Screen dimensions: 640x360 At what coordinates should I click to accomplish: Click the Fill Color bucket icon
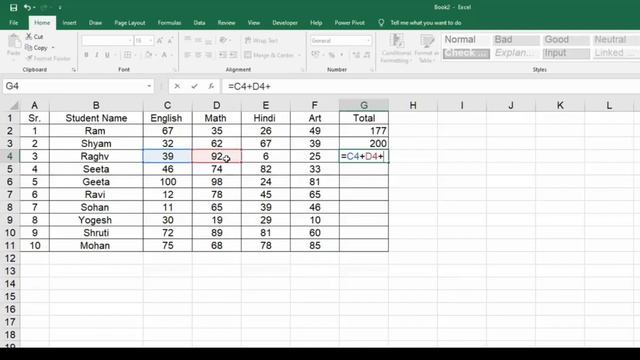tap(149, 55)
